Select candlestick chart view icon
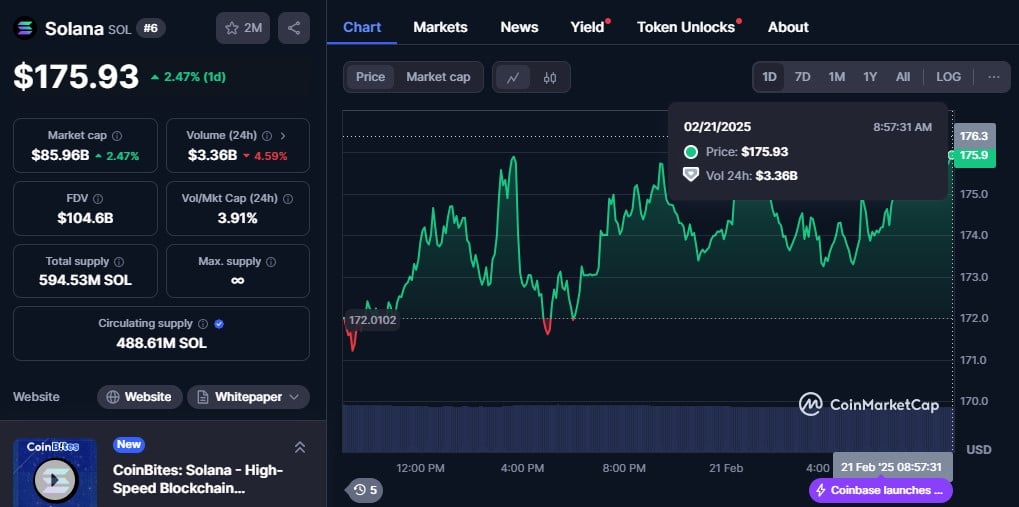Viewport: 1019px width, 507px height. tap(550, 77)
